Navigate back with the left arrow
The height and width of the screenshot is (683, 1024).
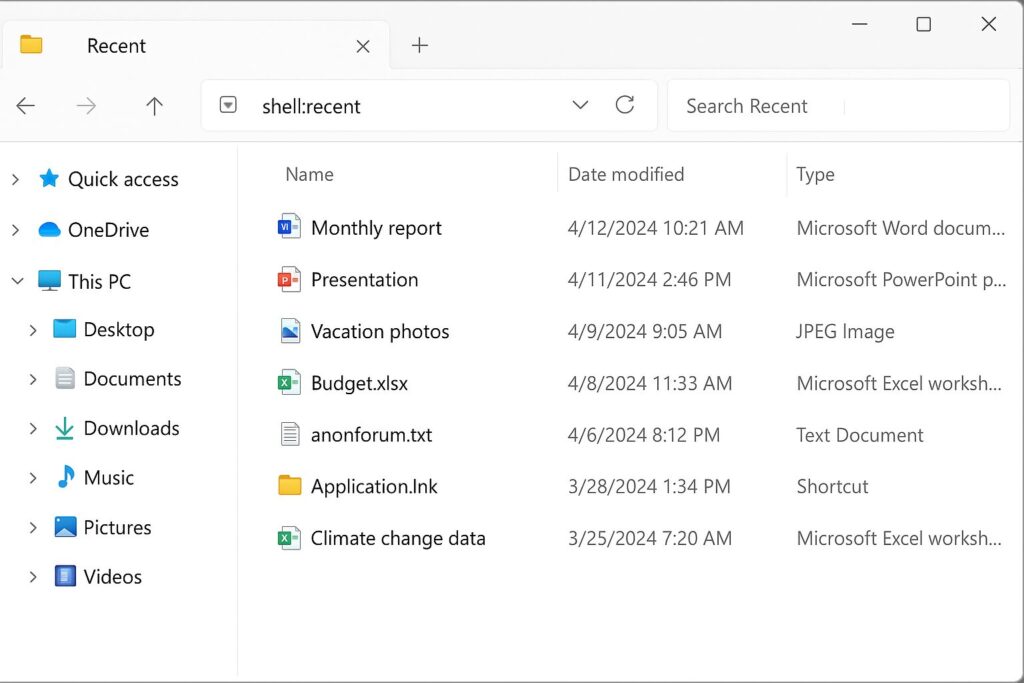pos(26,106)
